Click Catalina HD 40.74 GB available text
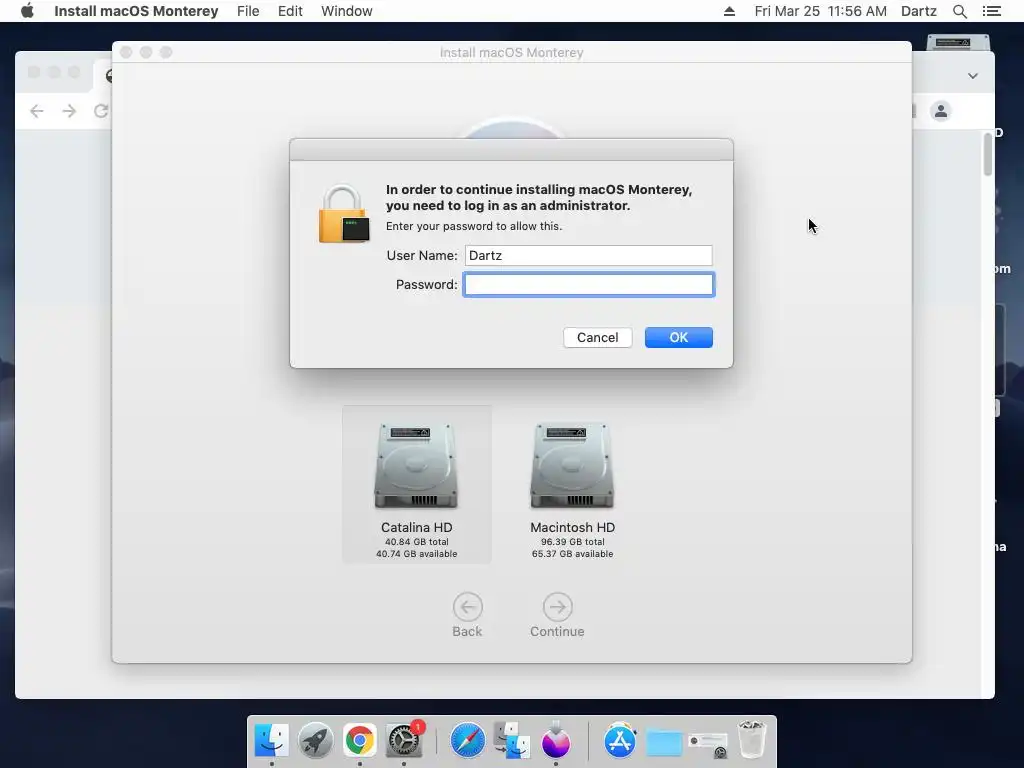Screen dimensions: 1024x768 tap(417, 554)
